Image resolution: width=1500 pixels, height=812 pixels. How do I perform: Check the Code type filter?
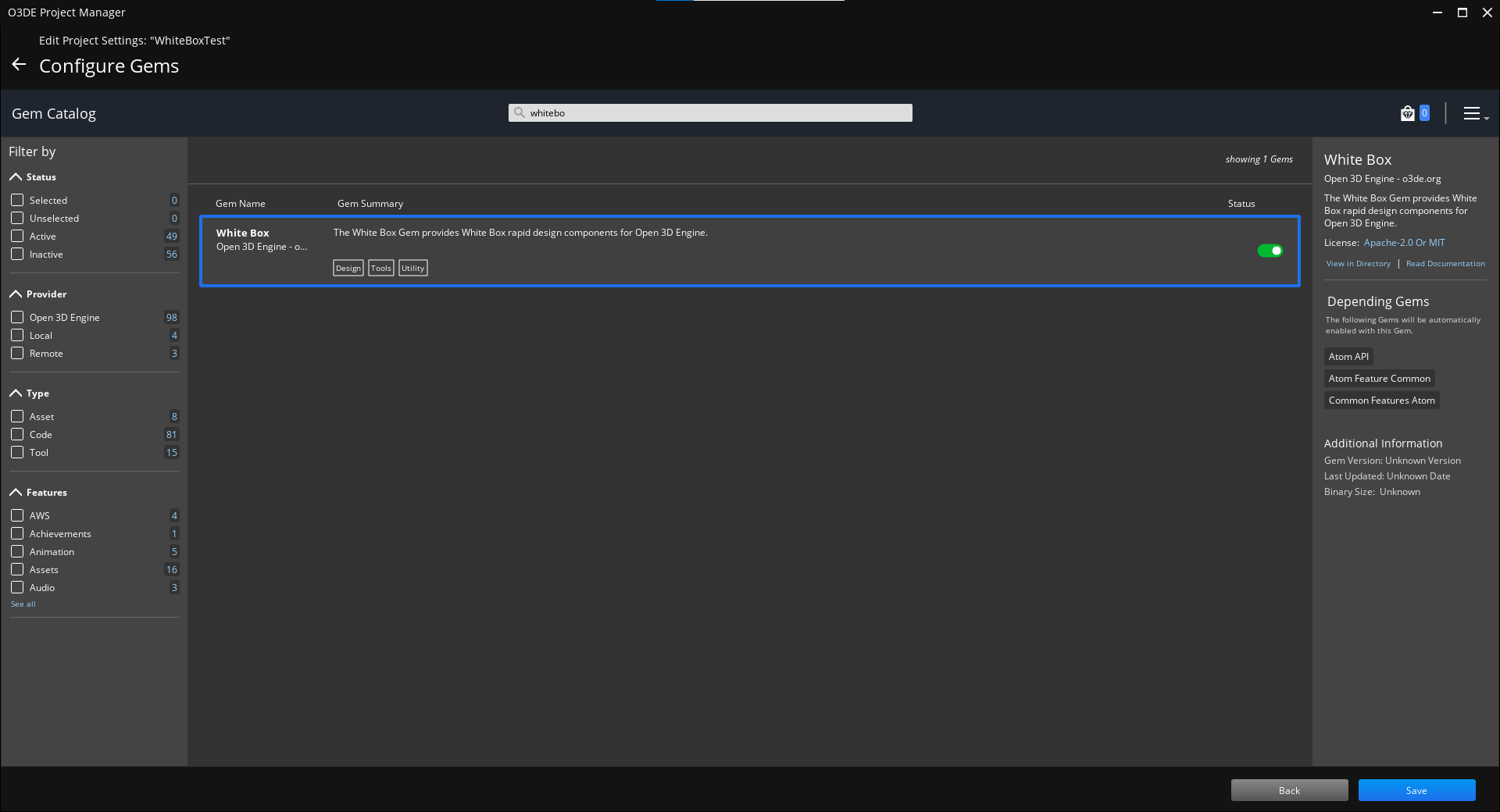pyautogui.click(x=17, y=434)
